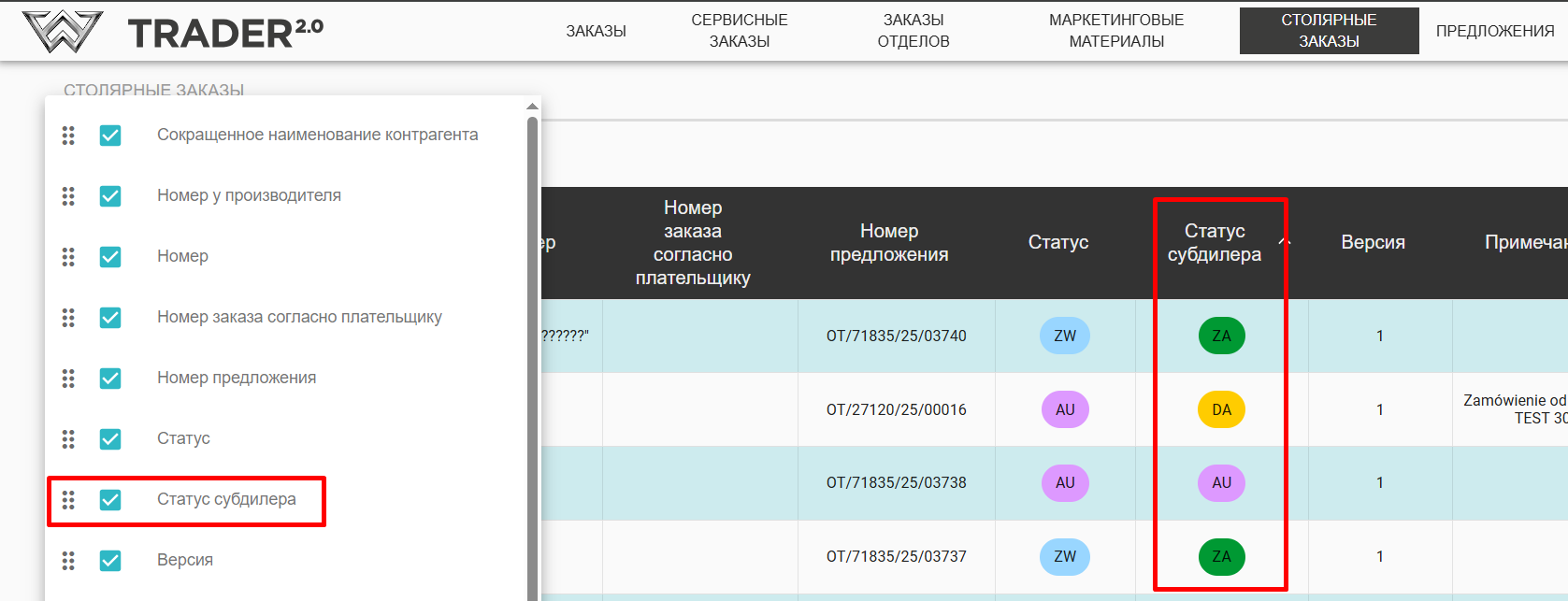Viewport: 1568px width, 601px height.
Task: Open offer number OT/71835/25/03738
Action: tap(896, 483)
